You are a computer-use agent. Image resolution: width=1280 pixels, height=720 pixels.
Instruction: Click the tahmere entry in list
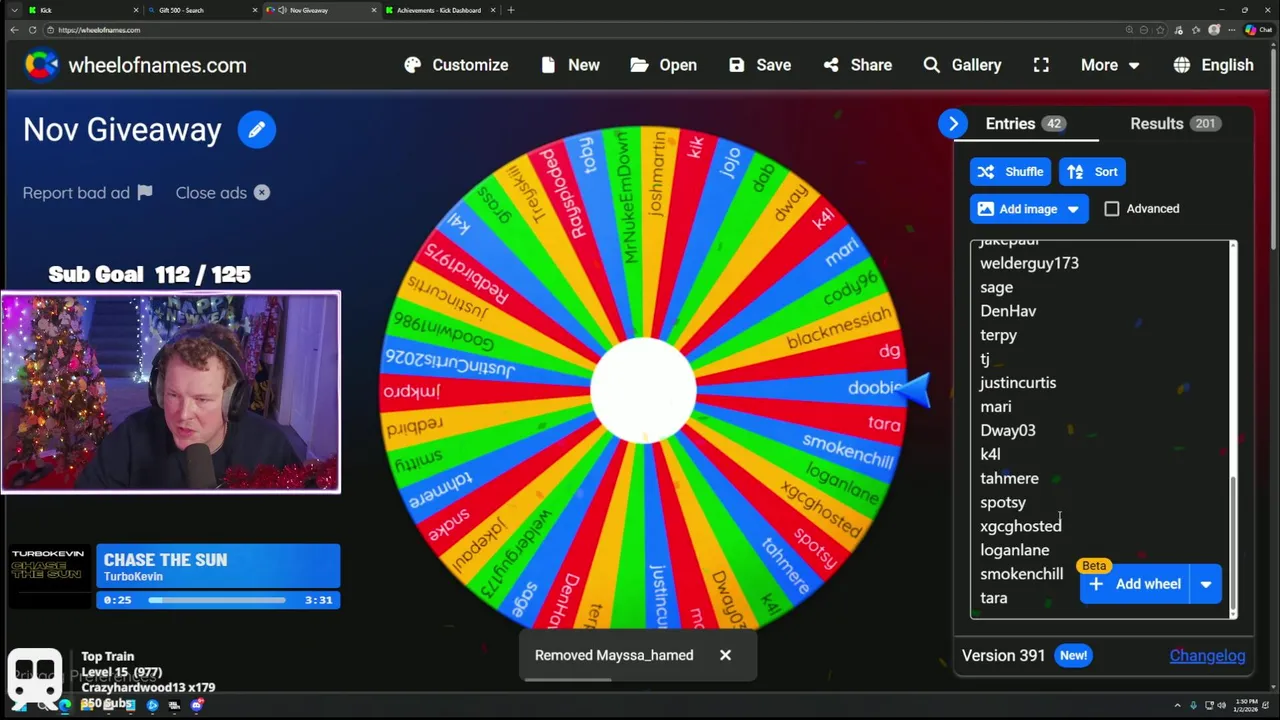1009,478
